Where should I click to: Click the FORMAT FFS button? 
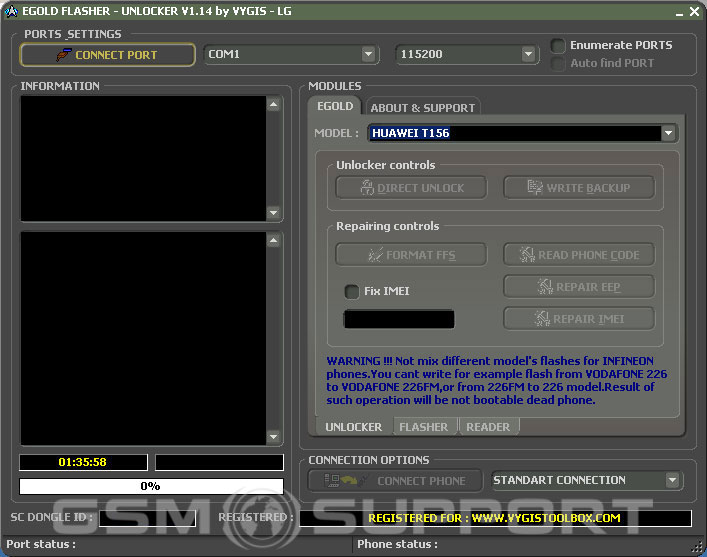[x=411, y=255]
